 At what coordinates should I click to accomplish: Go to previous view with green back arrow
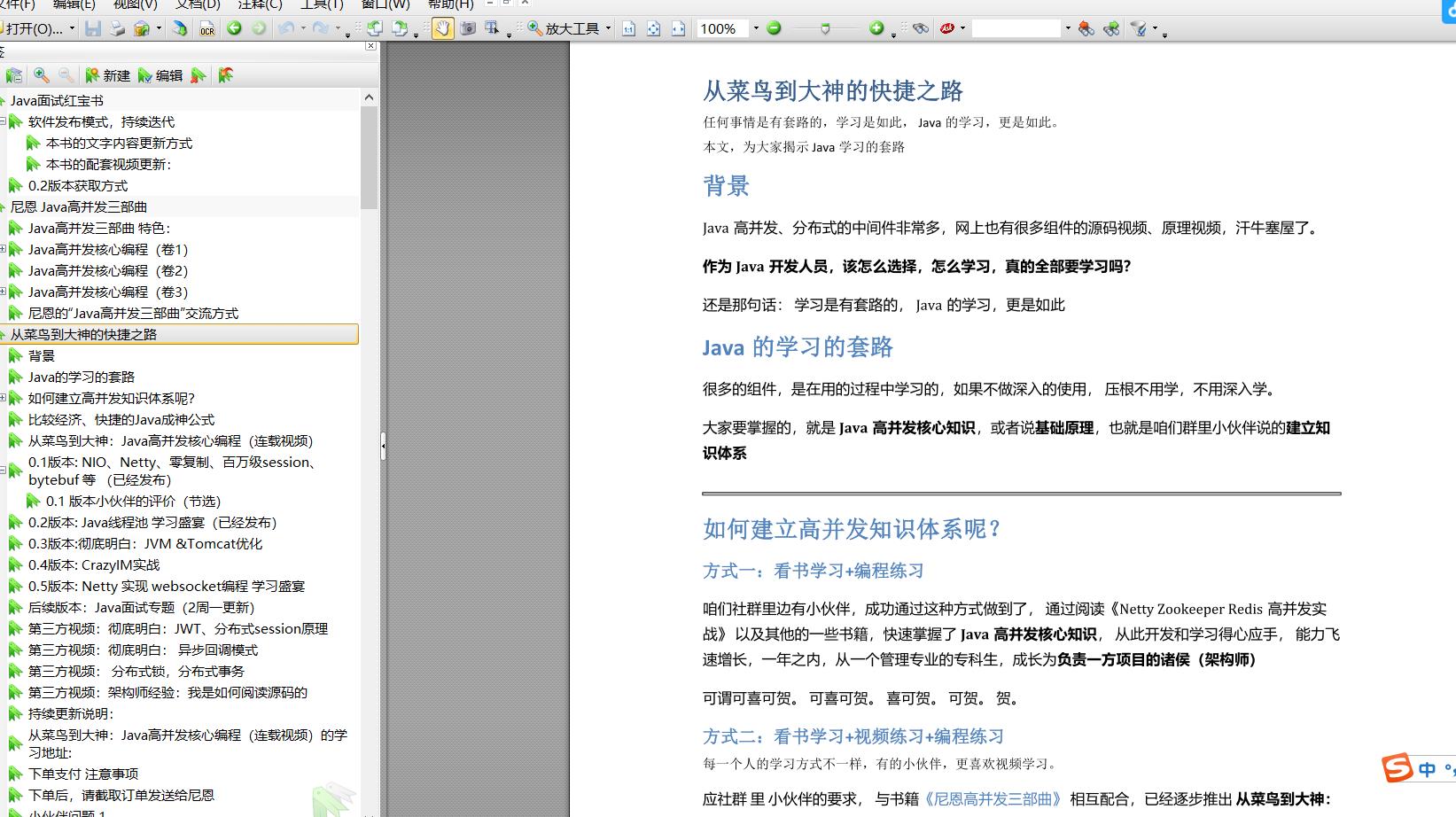coord(234,28)
